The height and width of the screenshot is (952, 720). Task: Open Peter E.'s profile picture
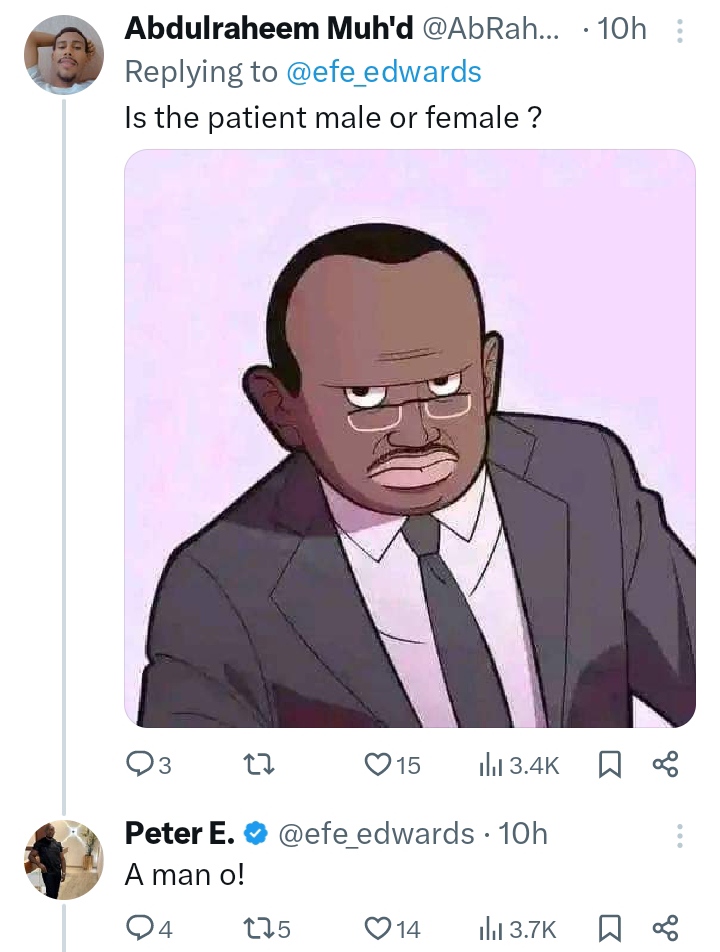(x=63, y=858)
